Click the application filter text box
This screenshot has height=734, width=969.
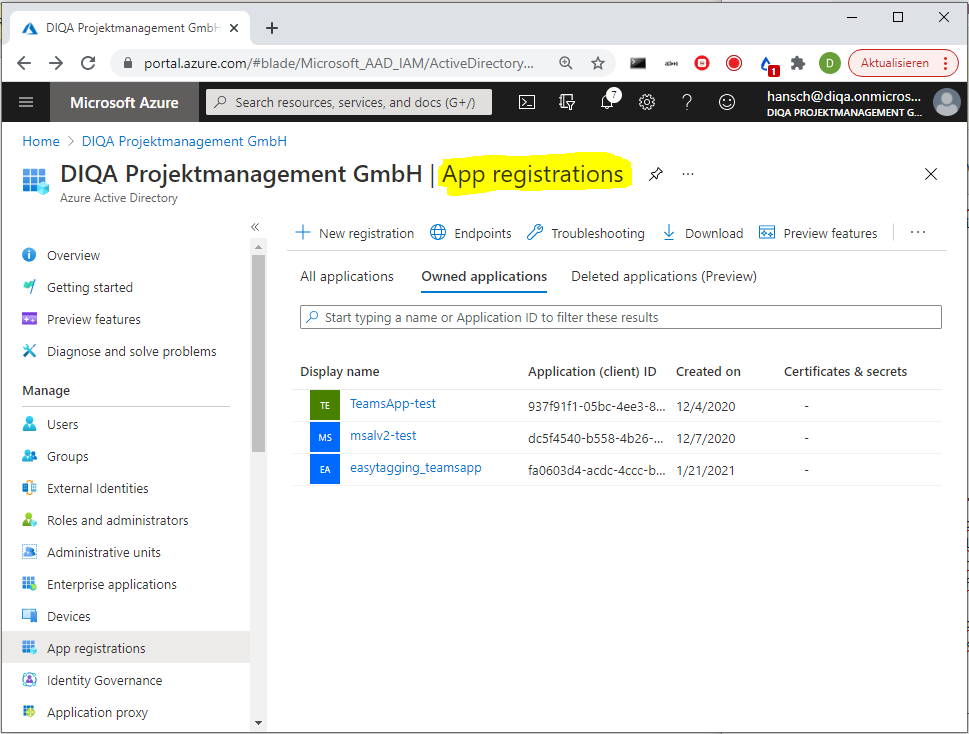[620, 317]
